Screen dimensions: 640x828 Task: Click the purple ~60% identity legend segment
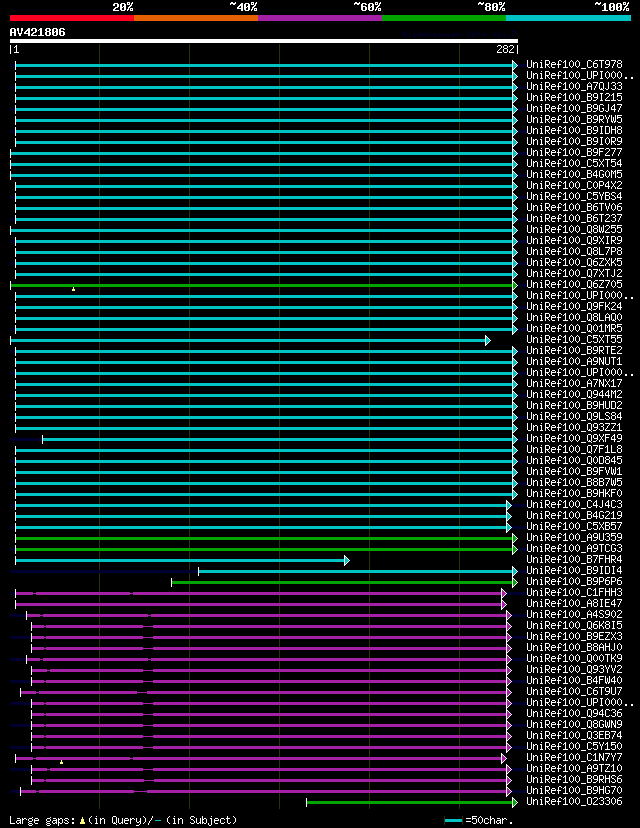coord(320,18)
